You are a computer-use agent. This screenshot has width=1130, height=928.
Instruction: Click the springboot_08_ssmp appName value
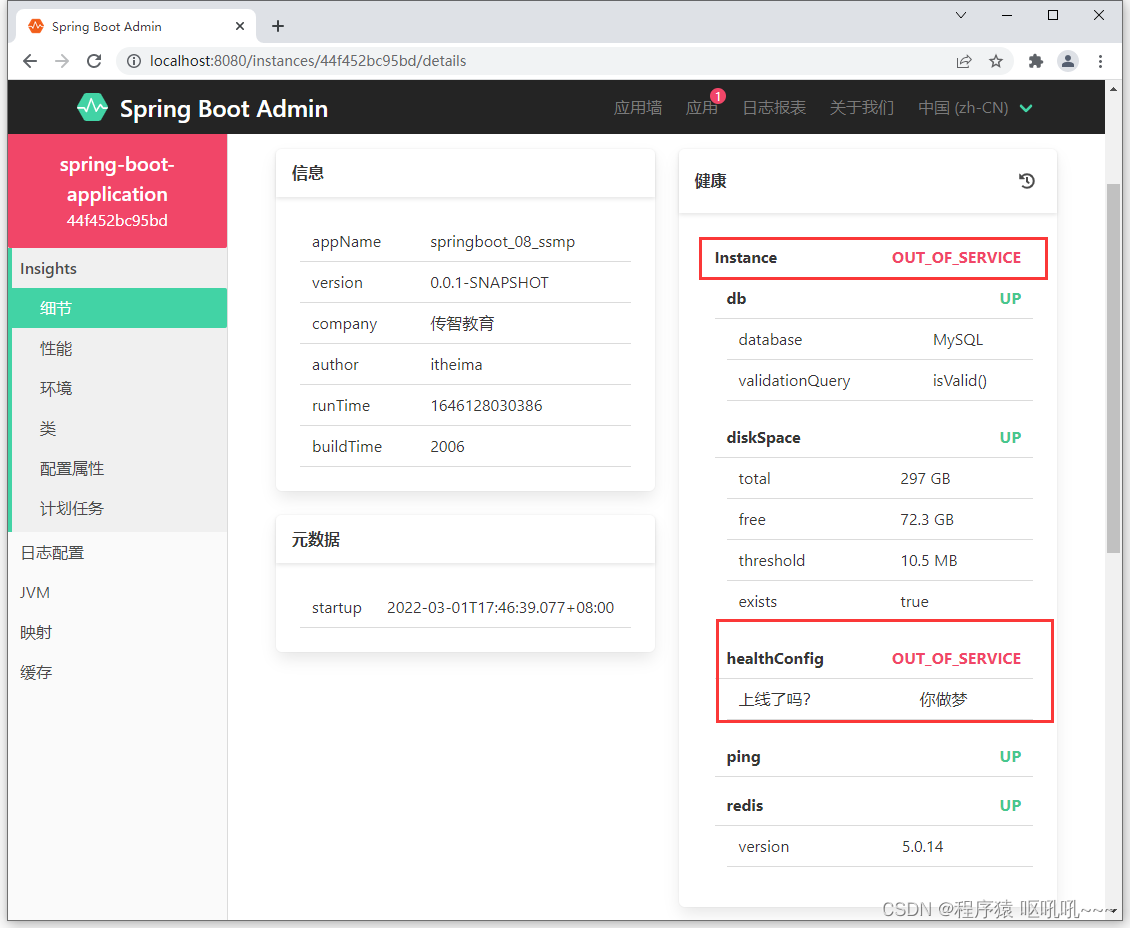click(x=502, y=241)
